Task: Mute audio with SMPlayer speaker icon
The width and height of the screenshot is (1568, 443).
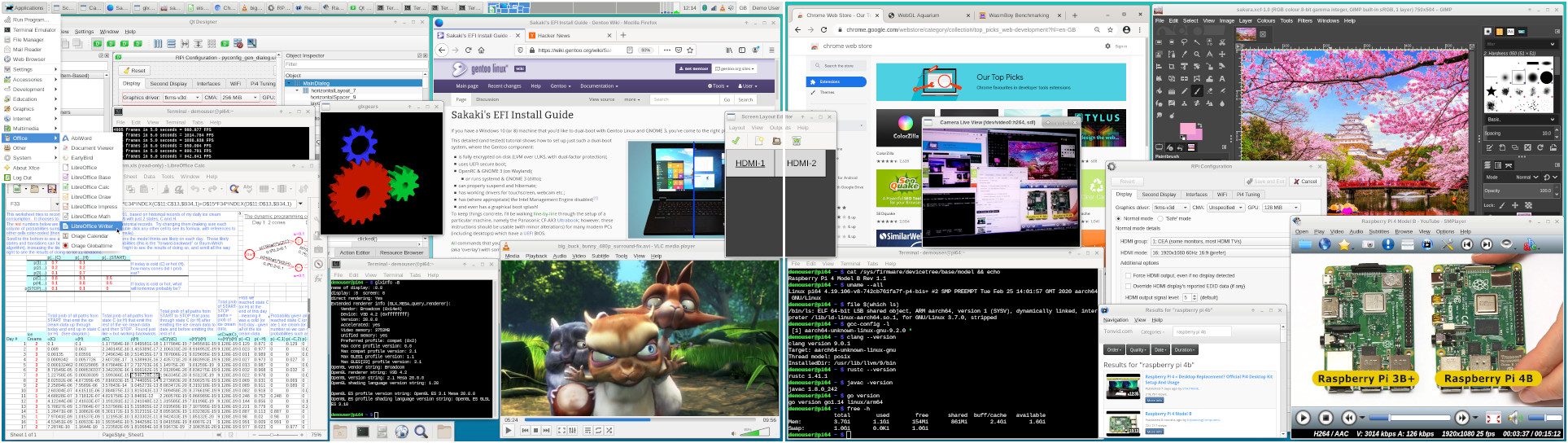Action: [x=1515, y=418]
